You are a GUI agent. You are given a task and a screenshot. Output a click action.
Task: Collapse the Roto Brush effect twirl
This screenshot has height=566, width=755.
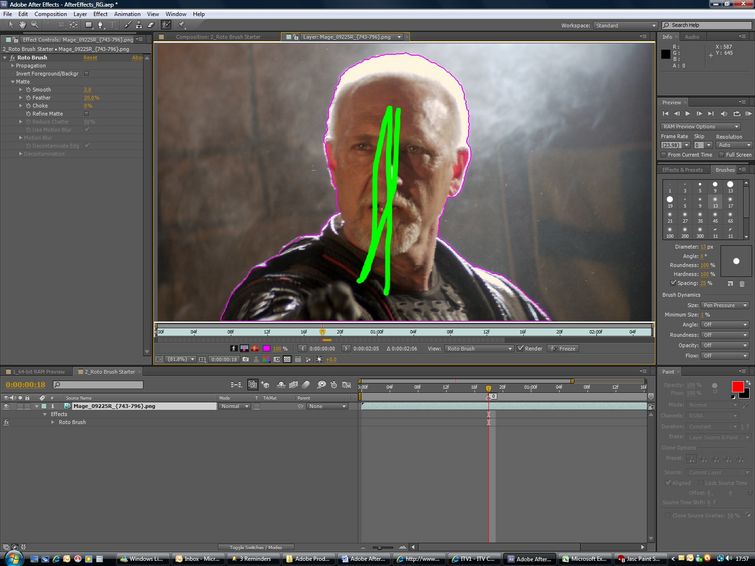(5, 58)
